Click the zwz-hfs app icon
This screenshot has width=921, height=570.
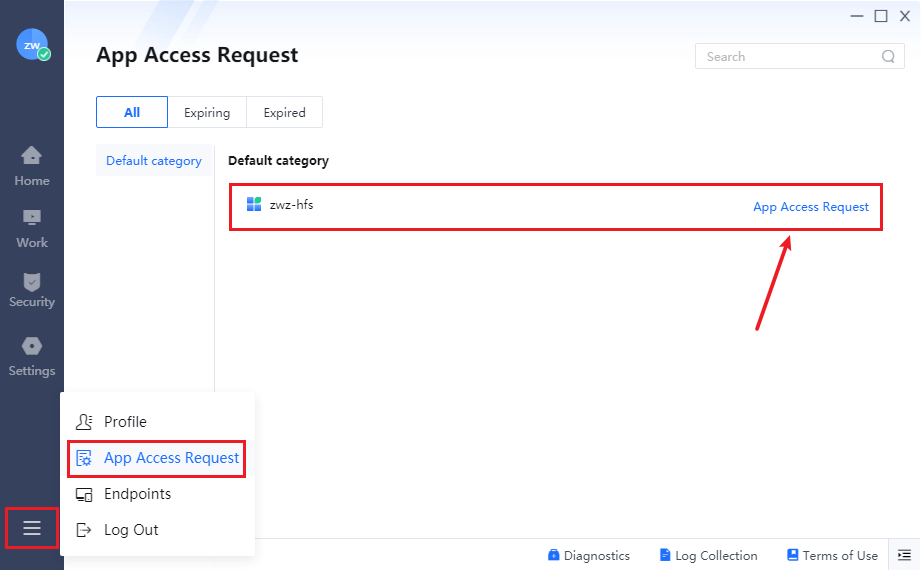[x=254, y=204]
